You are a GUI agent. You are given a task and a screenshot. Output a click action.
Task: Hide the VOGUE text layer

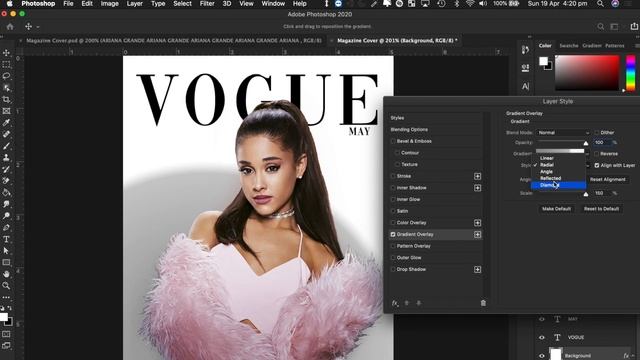542,338
